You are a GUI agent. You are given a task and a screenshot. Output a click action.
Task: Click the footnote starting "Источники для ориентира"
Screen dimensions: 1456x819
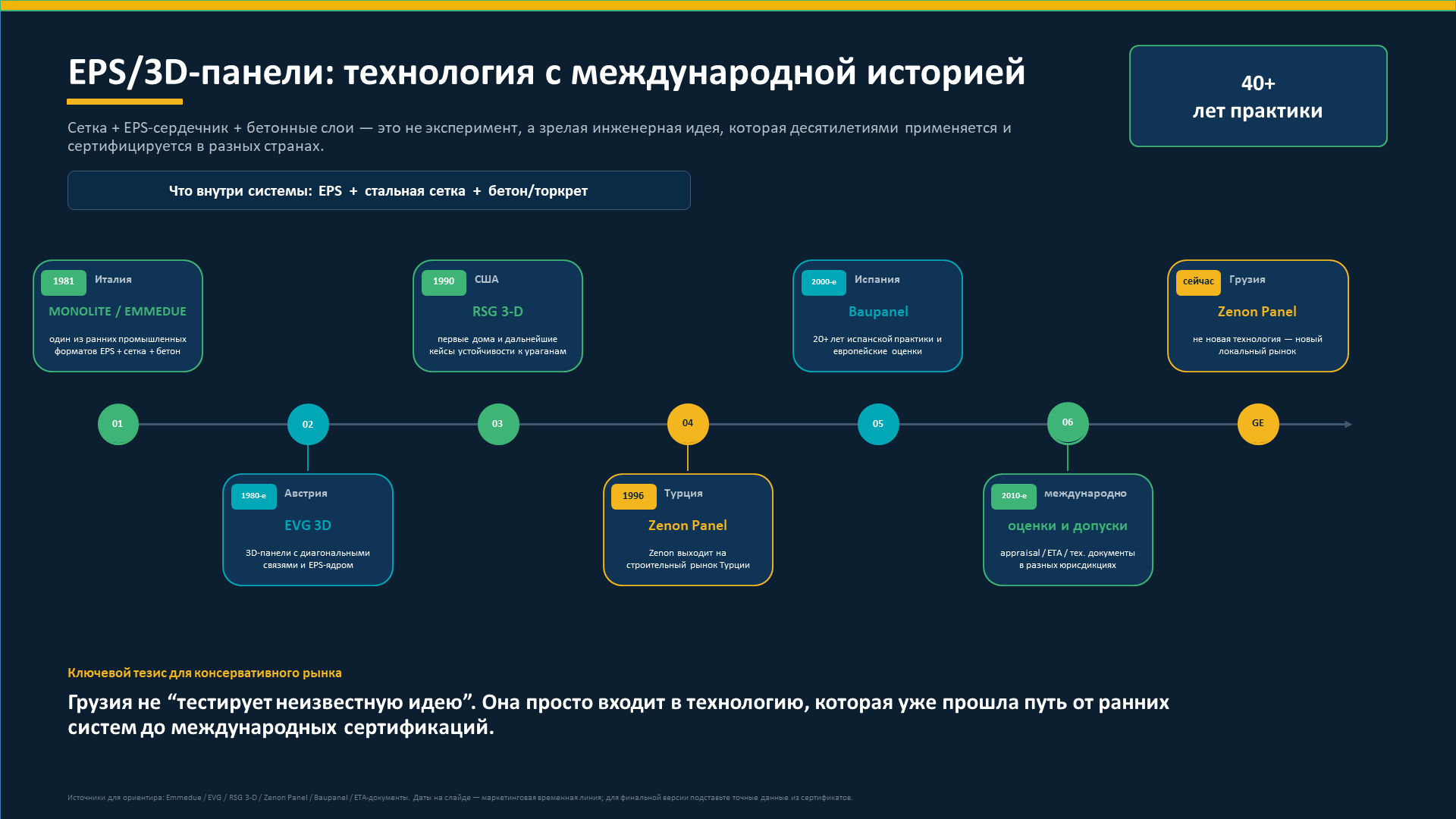tap(460, 798)
